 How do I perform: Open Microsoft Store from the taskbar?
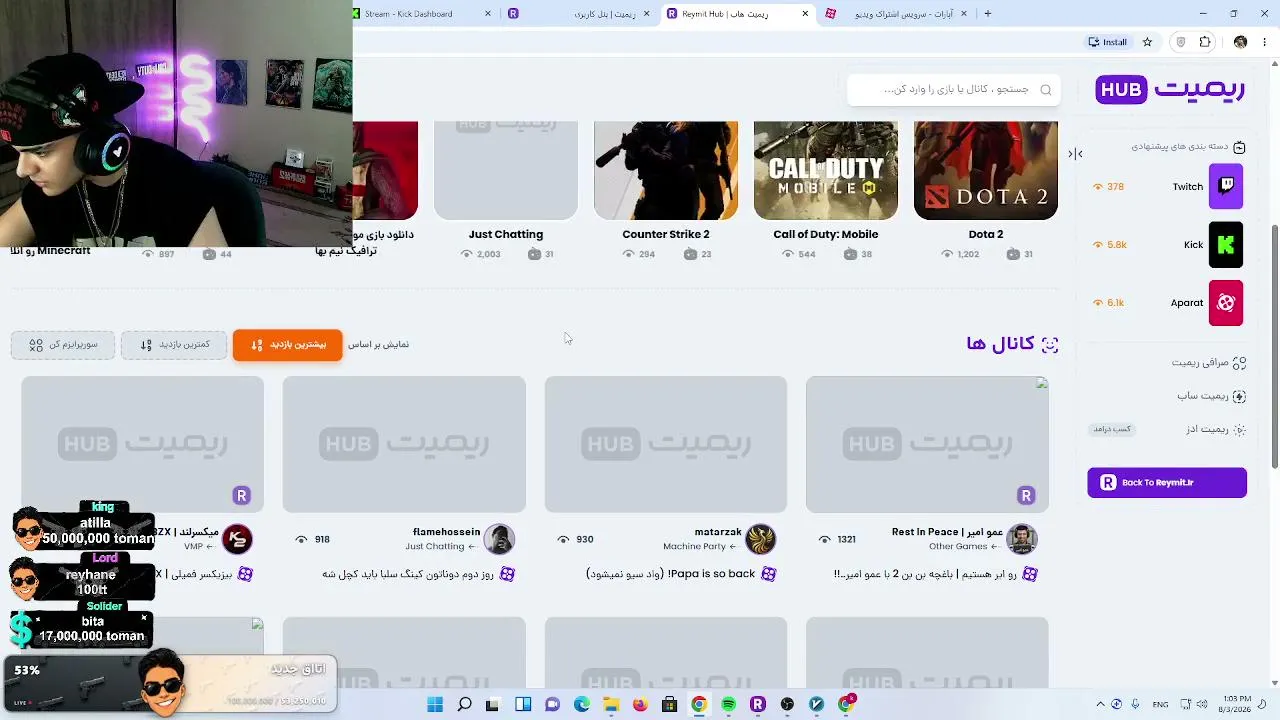[x=669, y=705]
